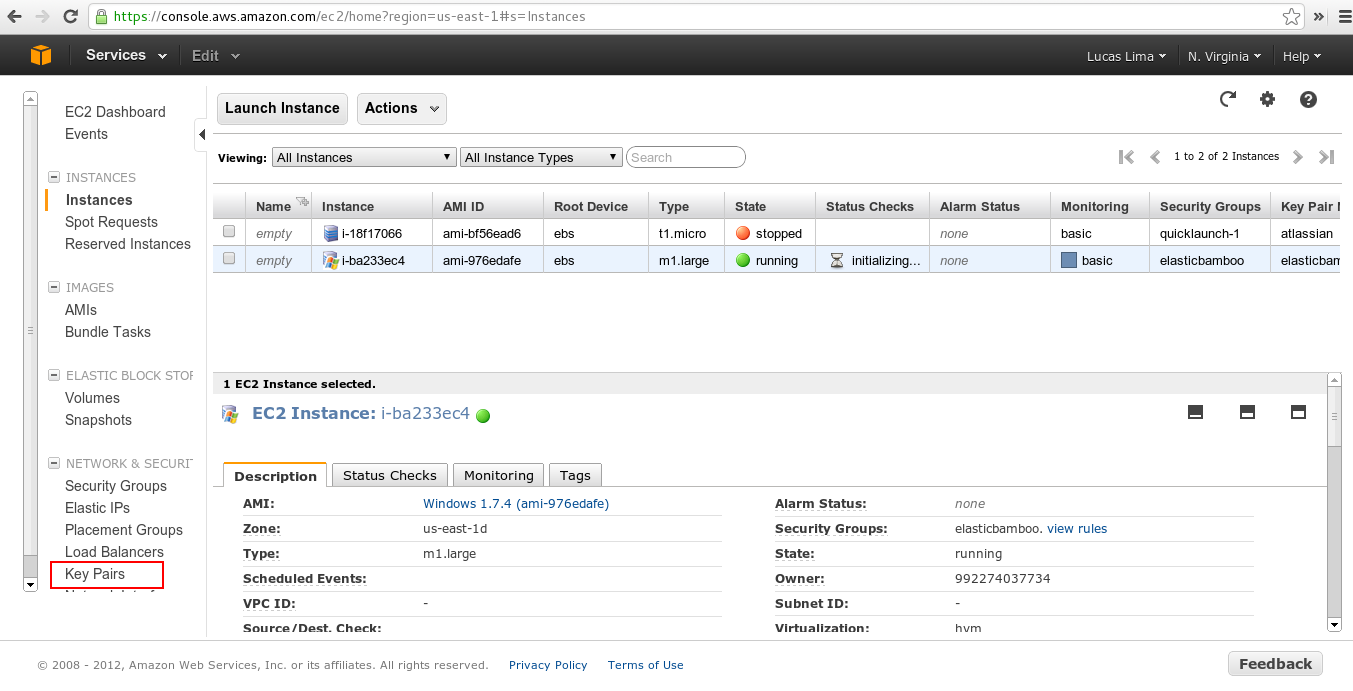Refresh the instances list
This screenshot has height=691, width=1353.
(1227, 99)
